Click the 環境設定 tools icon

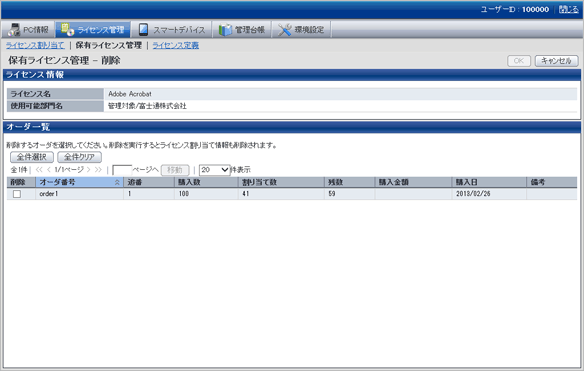pos(285,29)
